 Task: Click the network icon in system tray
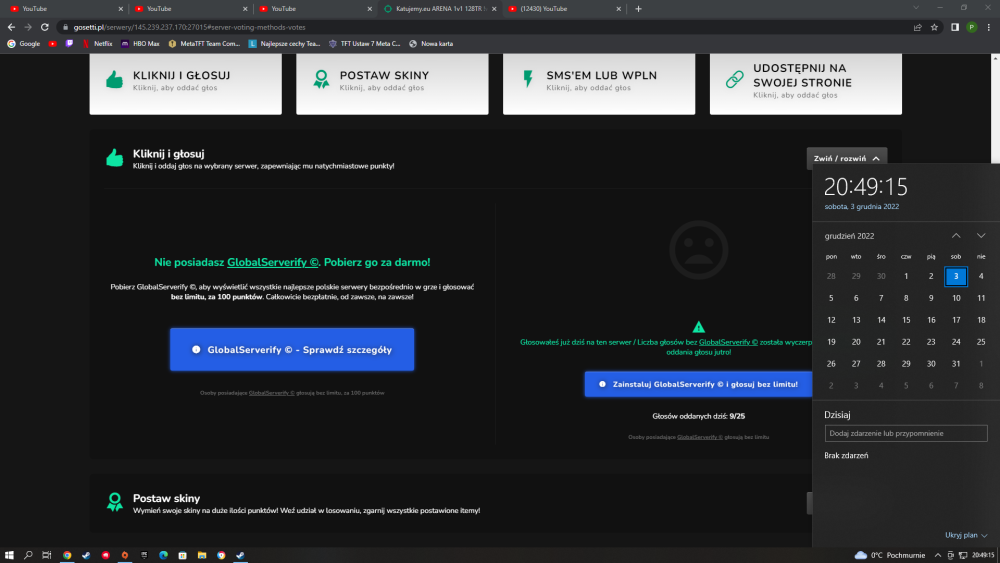click(963, 555)
